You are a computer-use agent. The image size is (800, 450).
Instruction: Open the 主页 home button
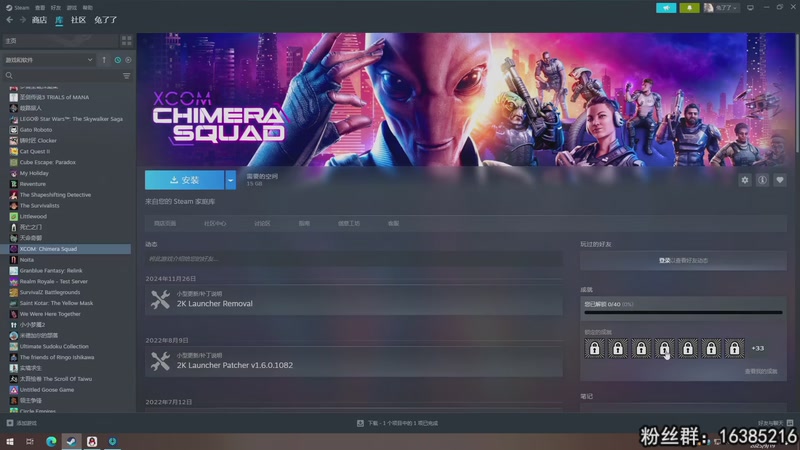coord(60,40)
